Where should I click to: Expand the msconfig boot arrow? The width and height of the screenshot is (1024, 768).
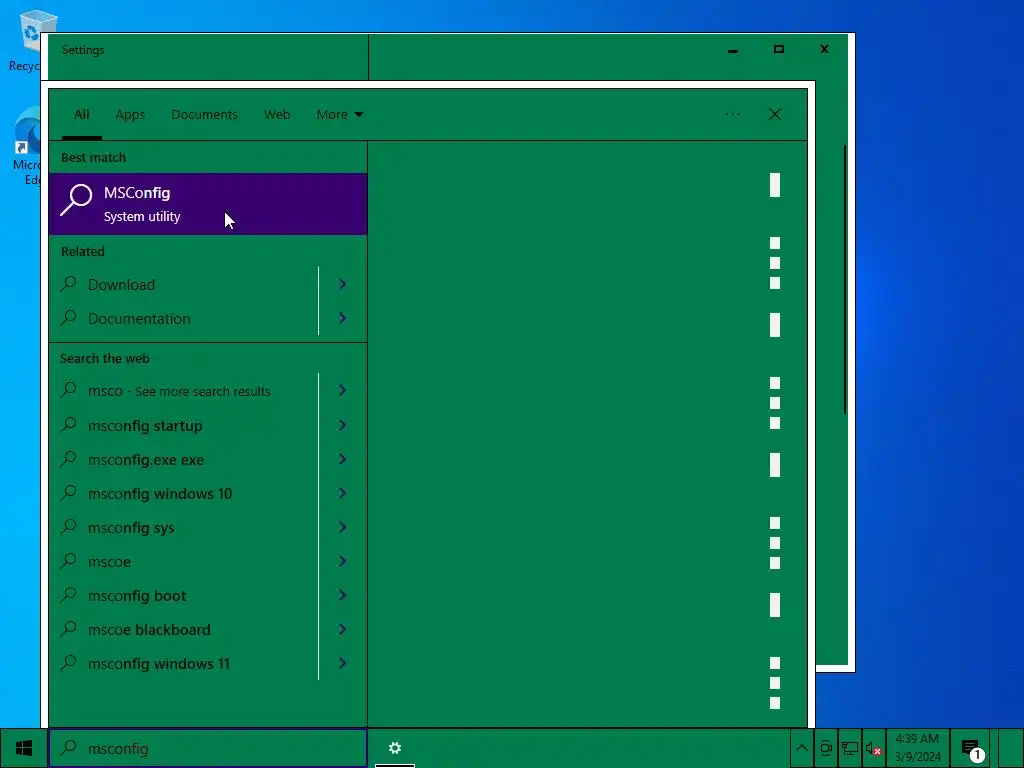342,595
